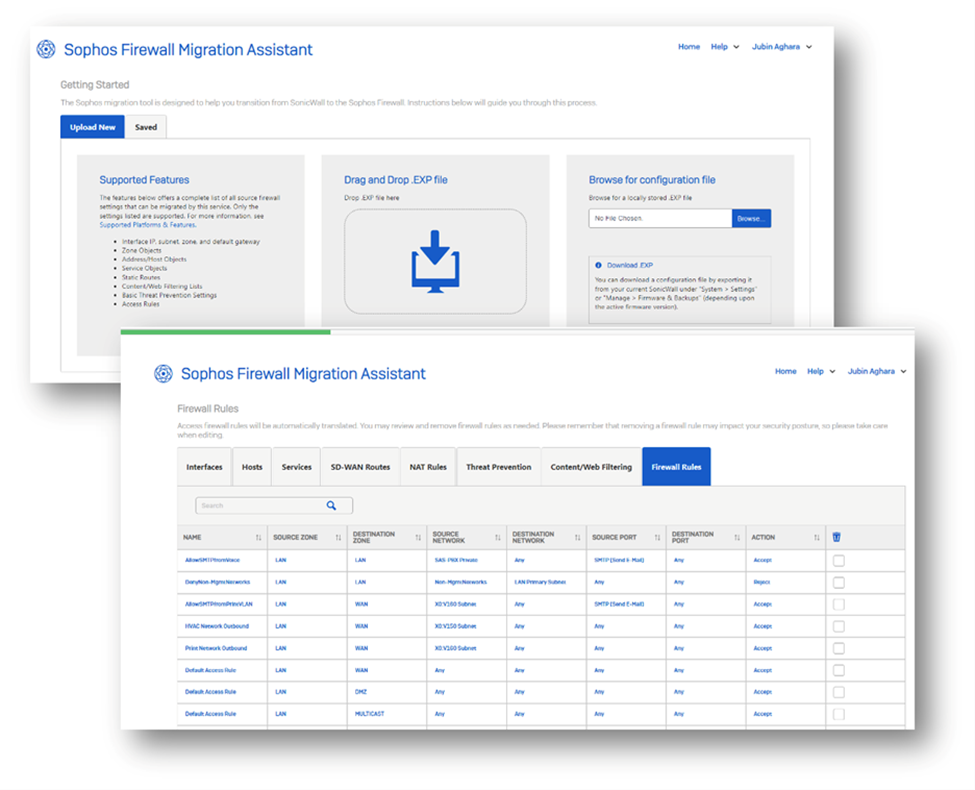
Task: Open the Help dropdown on the Getting Started window
Action: coord(724,46)
